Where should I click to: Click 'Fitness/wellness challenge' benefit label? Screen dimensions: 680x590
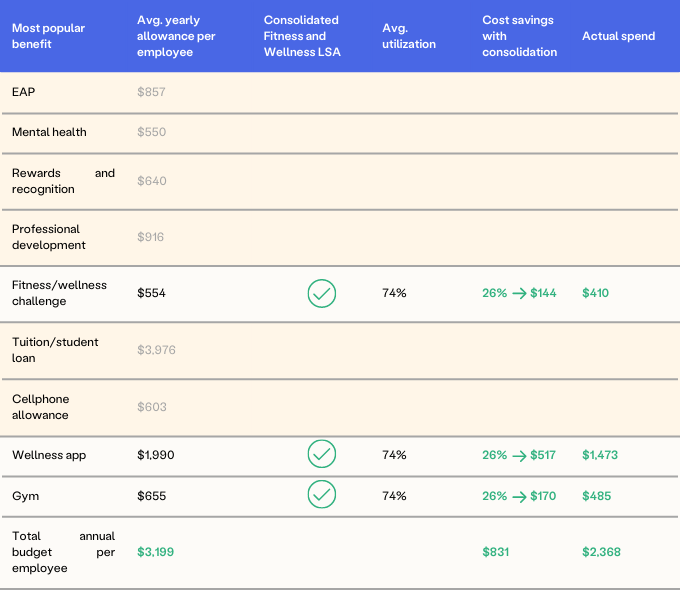[59, 293]
